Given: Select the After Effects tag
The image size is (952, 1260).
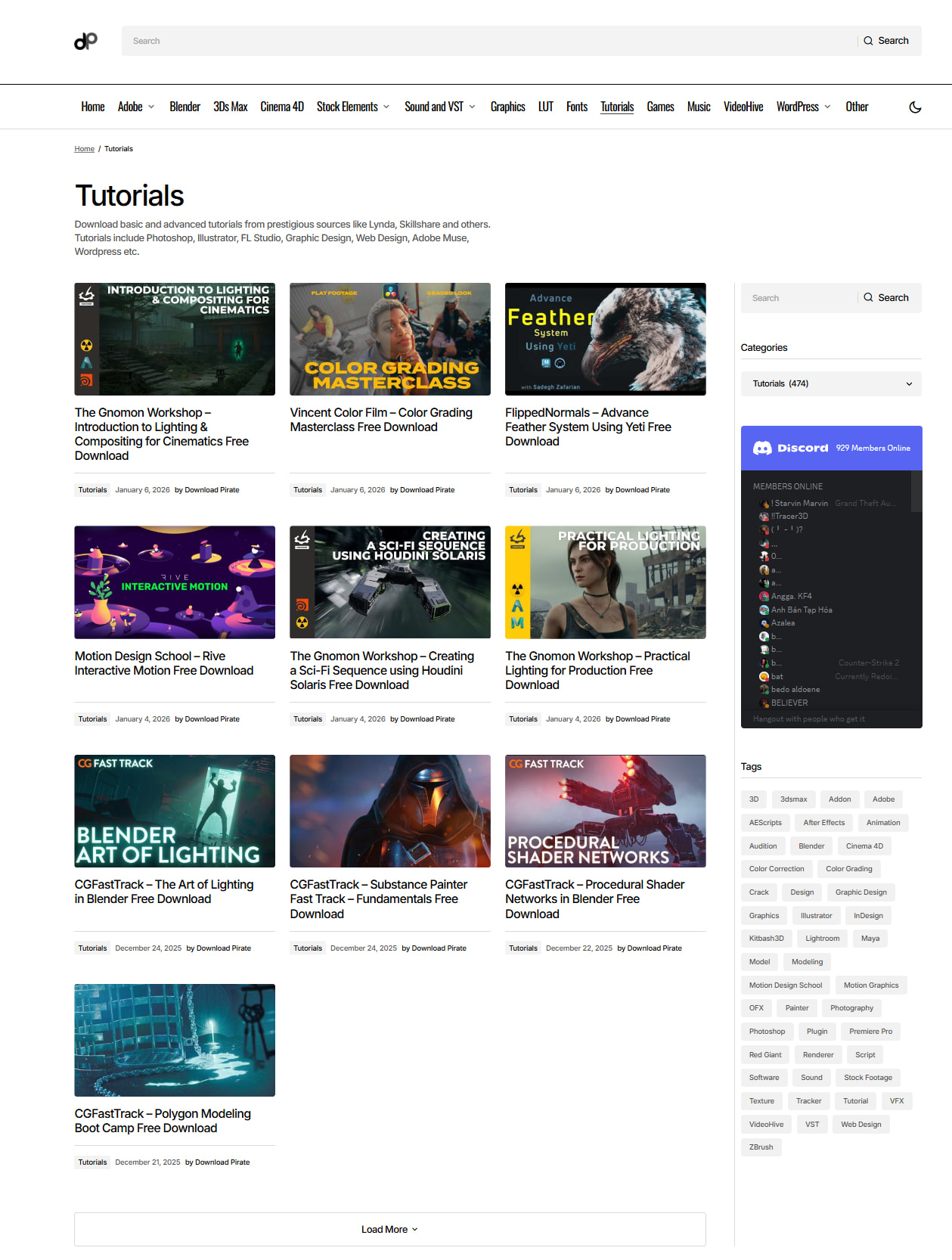Looking at the screenshot, I should [823, 823].
